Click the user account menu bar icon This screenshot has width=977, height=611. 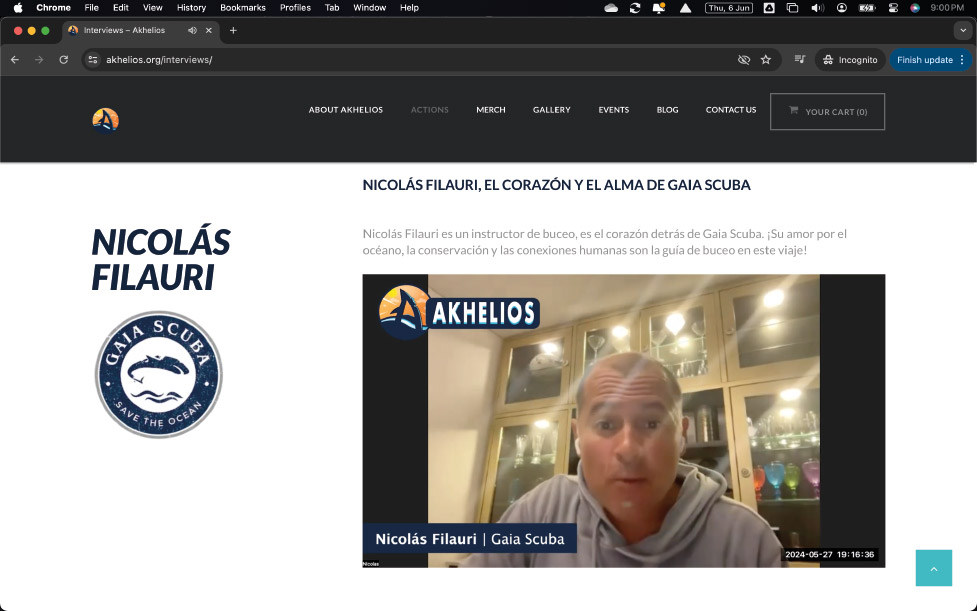(x=842, y=8)
